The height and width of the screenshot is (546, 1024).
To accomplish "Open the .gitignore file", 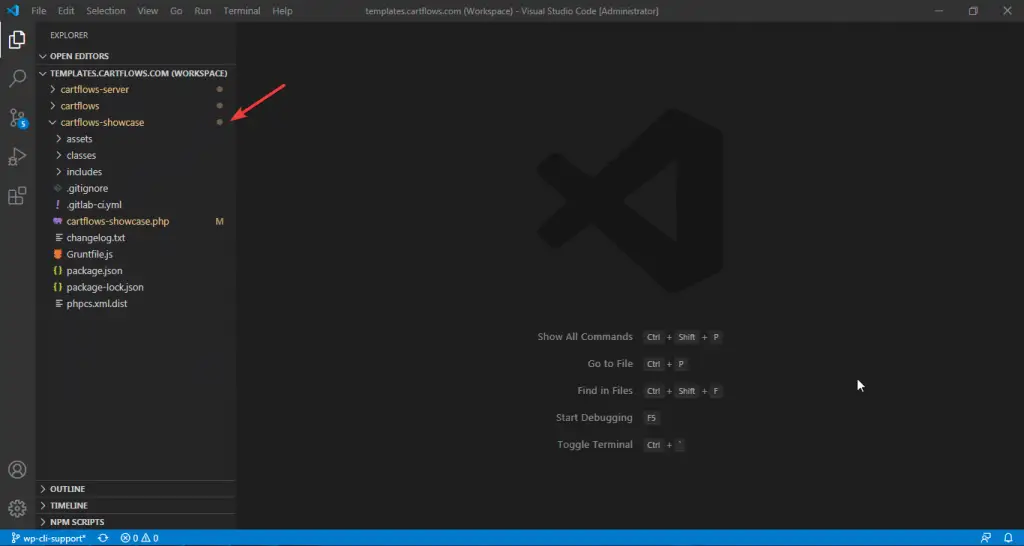I will point(136,188).
